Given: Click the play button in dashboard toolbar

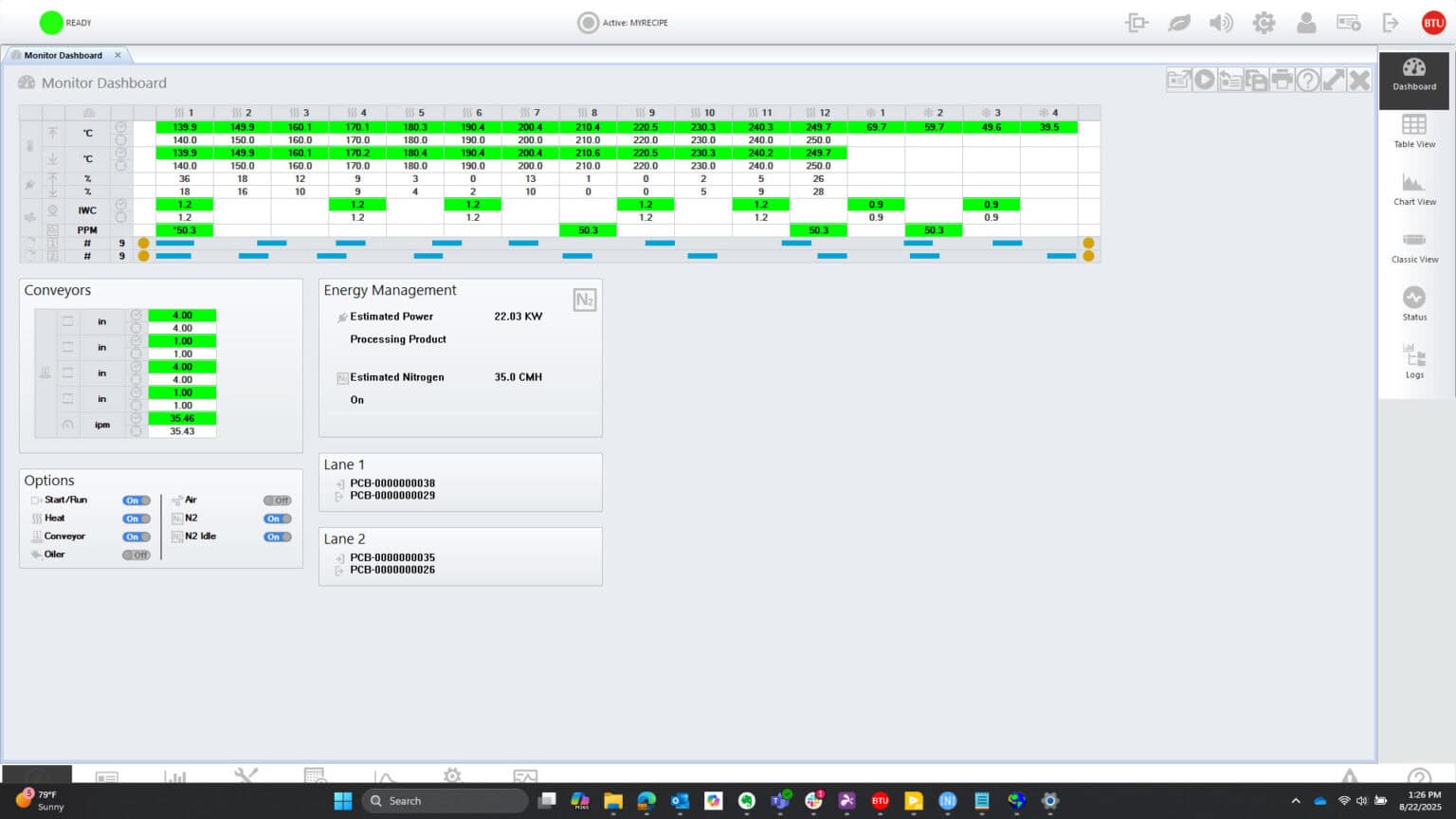Looking at the screenshot, I should (1204, 81).
